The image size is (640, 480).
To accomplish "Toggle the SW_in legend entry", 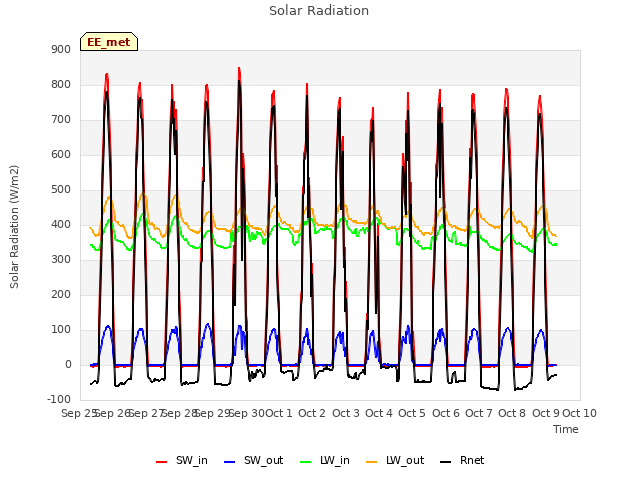I will click(x=182, y=460).
